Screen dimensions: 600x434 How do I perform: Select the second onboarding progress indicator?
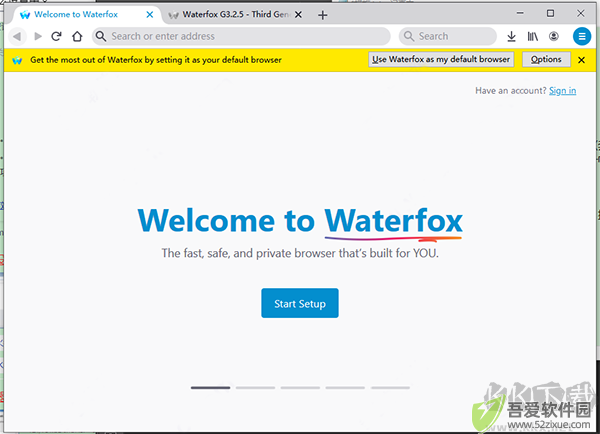pos(255,388)
